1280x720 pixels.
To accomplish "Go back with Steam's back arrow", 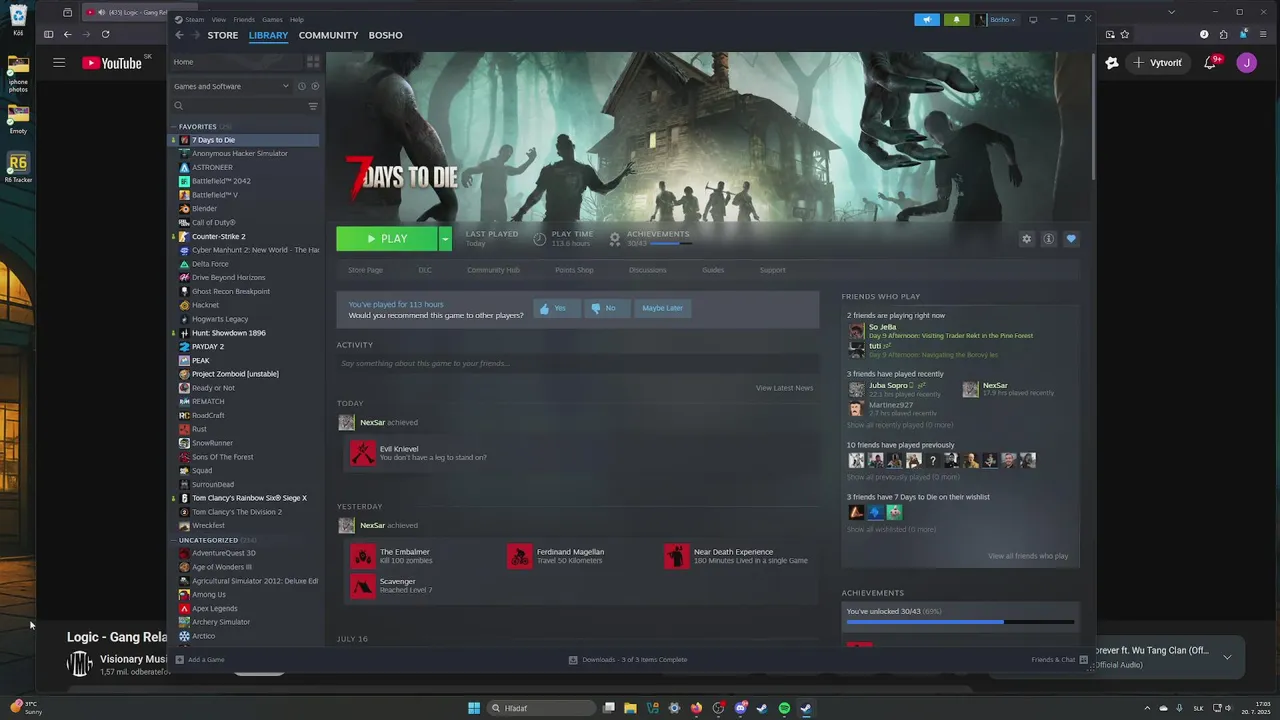I will [179, 35].
